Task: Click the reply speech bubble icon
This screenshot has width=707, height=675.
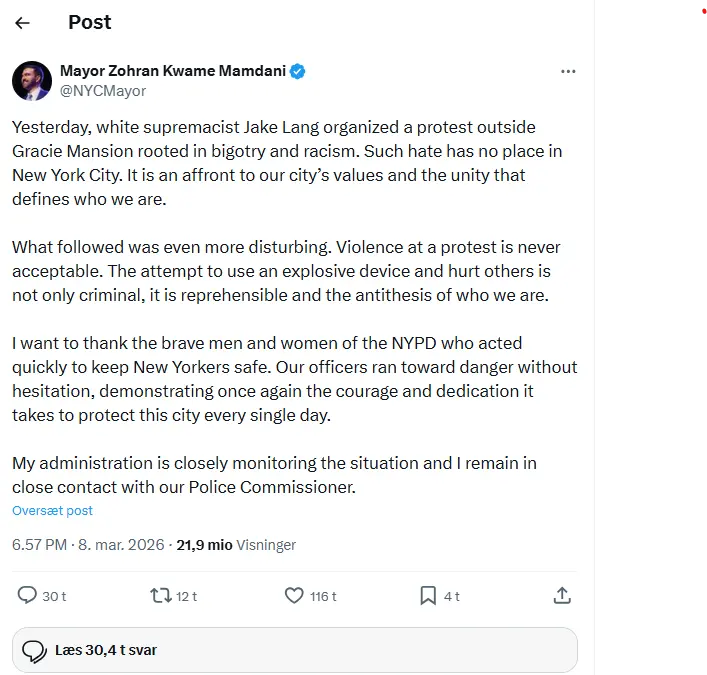Action: (x=27, y=595)
